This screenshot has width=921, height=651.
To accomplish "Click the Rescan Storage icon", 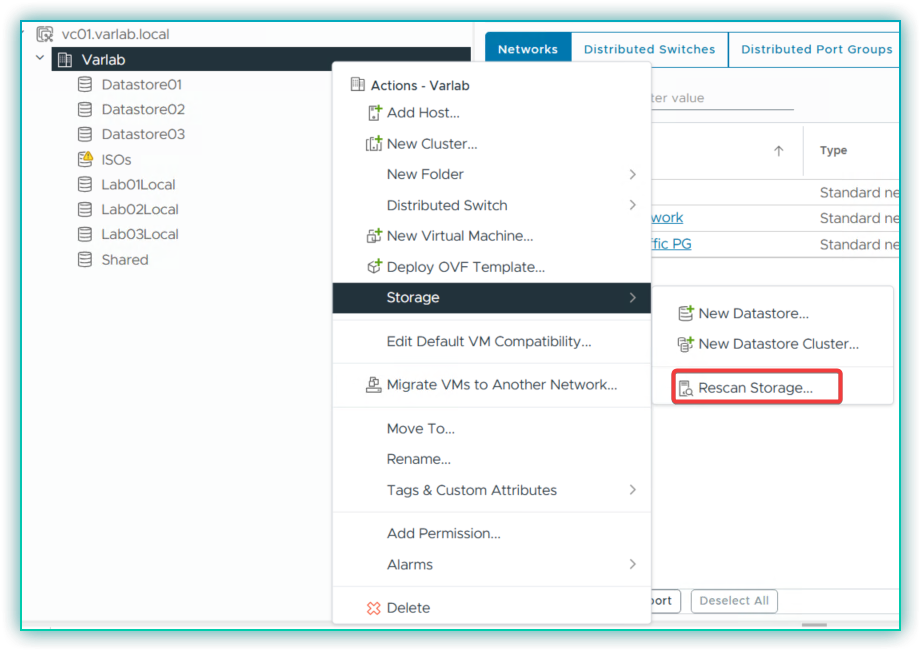I will click(x=685, y=388).
